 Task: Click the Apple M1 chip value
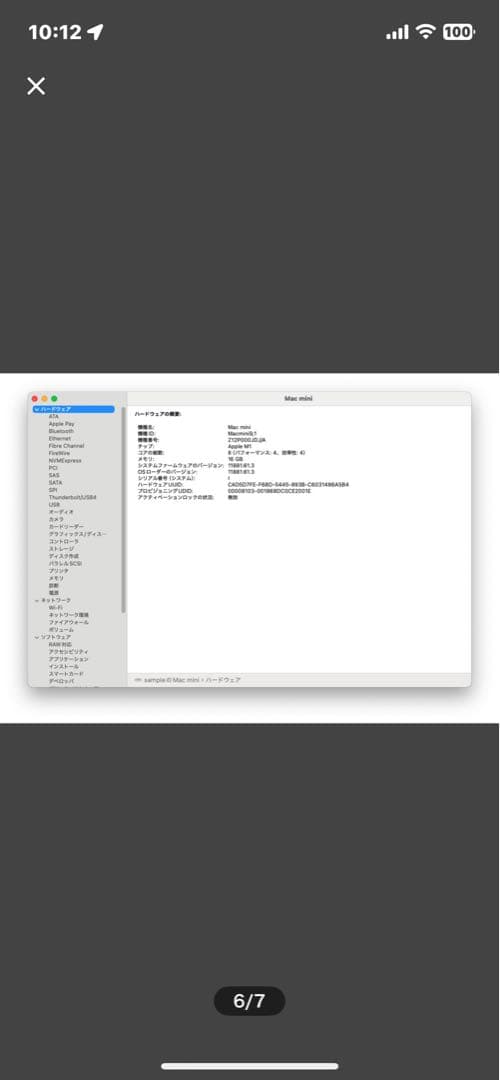240,446
